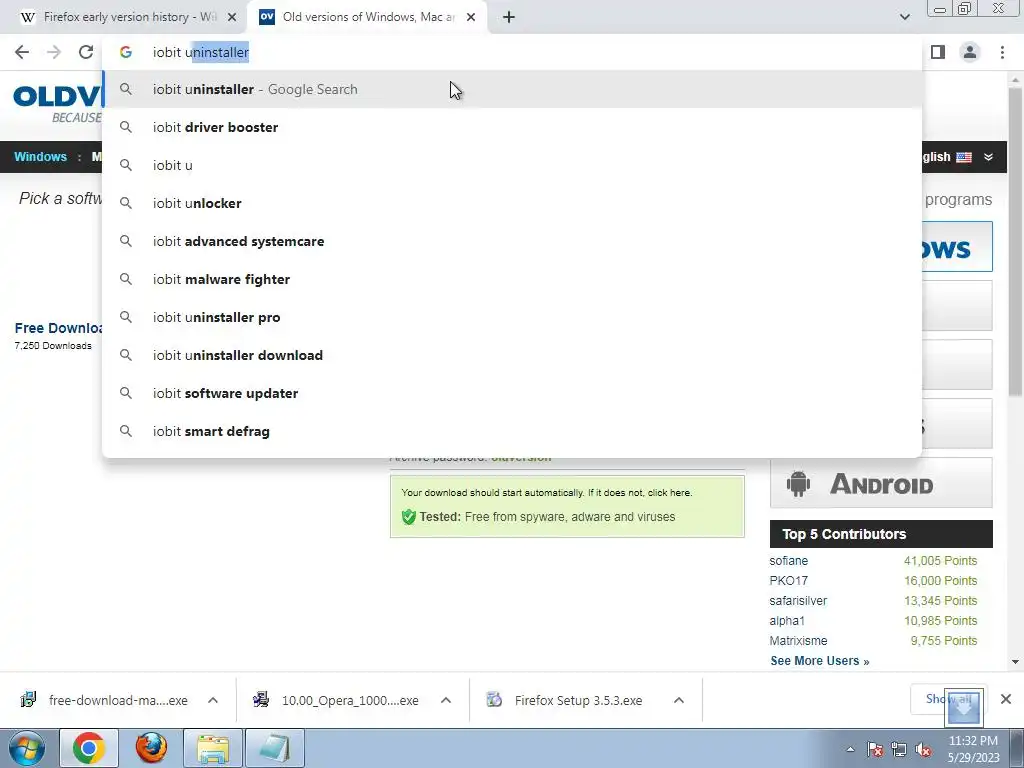
Task: Click the green Tested shield icon
Action: click(x=409, y=517)
